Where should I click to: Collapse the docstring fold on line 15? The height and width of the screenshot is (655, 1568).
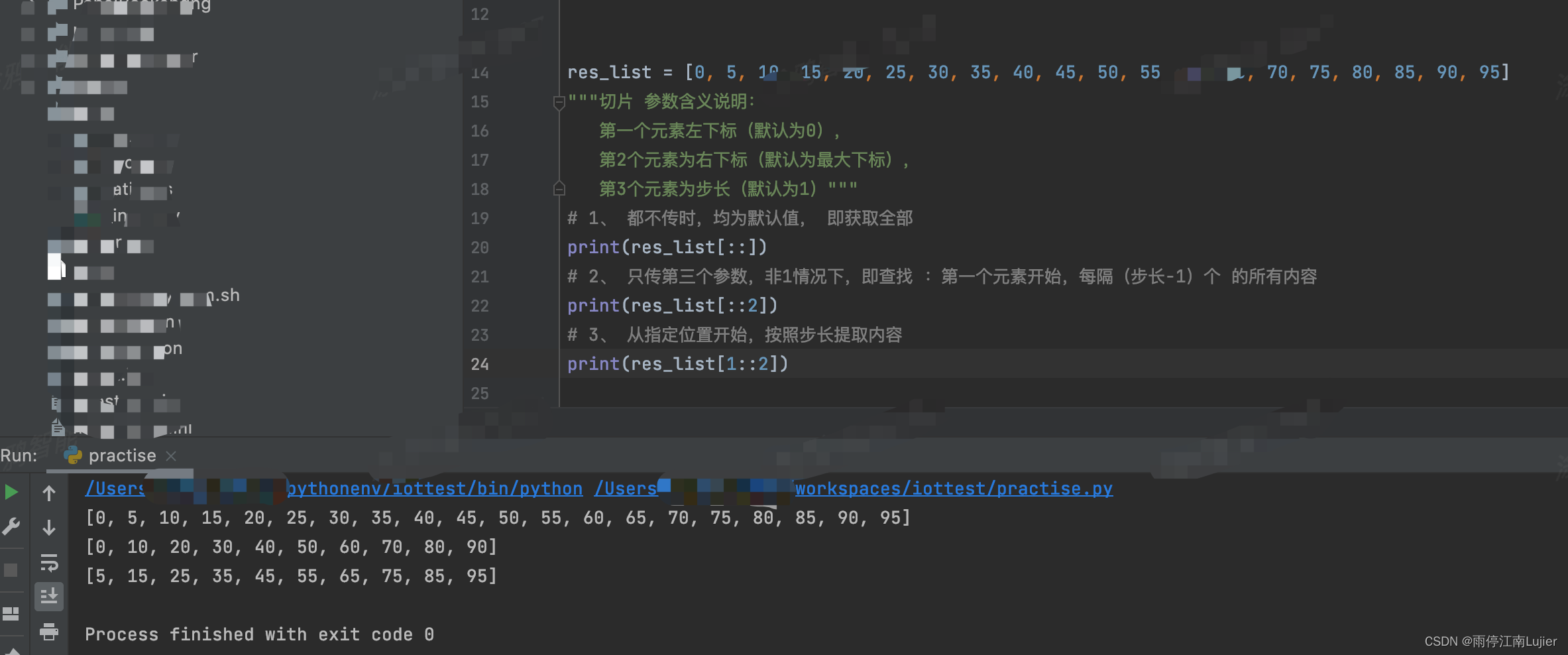click(559, 102)
